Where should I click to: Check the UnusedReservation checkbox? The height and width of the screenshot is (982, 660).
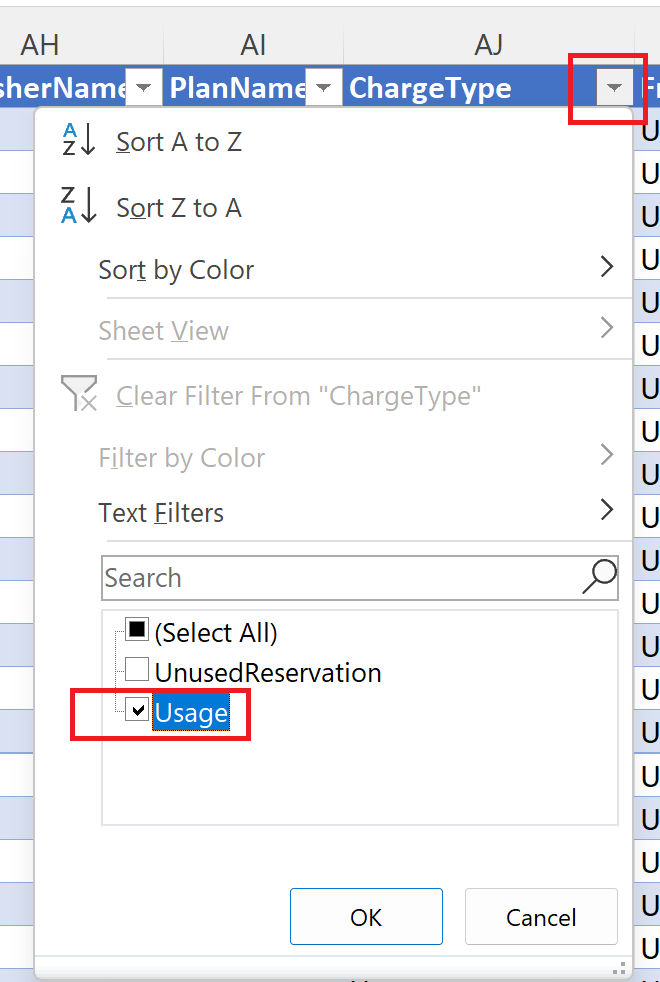(x=138, y=671)
